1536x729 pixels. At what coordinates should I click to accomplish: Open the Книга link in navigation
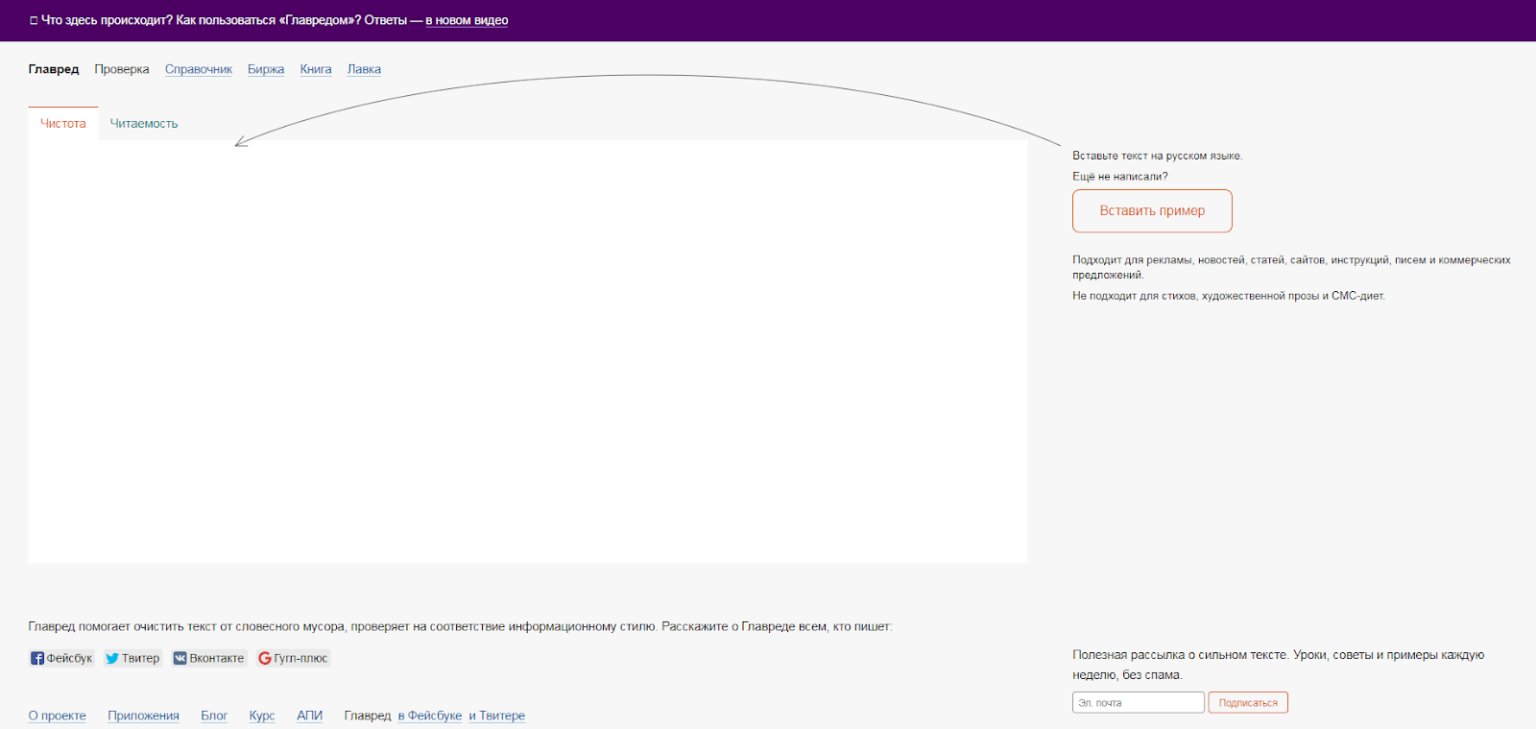[316, 69]
